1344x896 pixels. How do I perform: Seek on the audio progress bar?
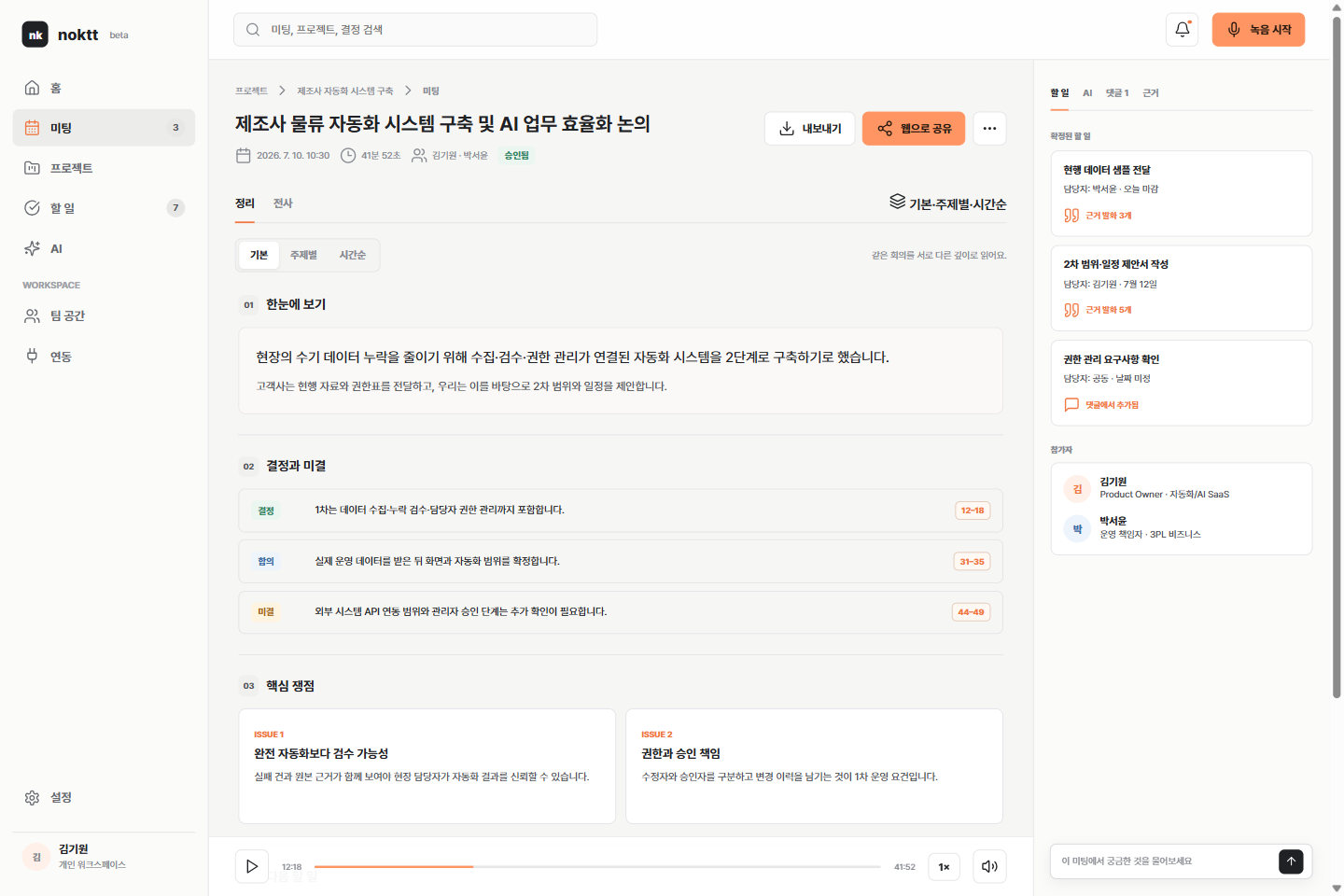pyautogui.click(x=597, y=867)
